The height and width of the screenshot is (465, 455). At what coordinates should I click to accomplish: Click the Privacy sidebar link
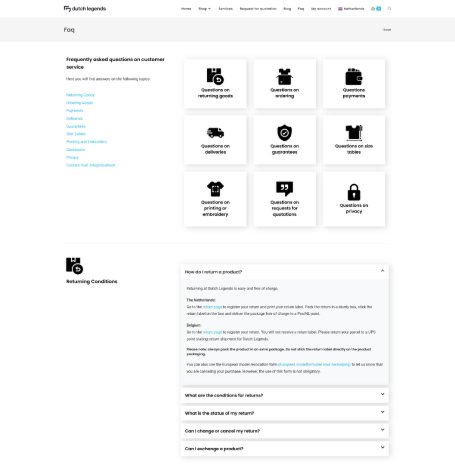(x=72, y=157)
